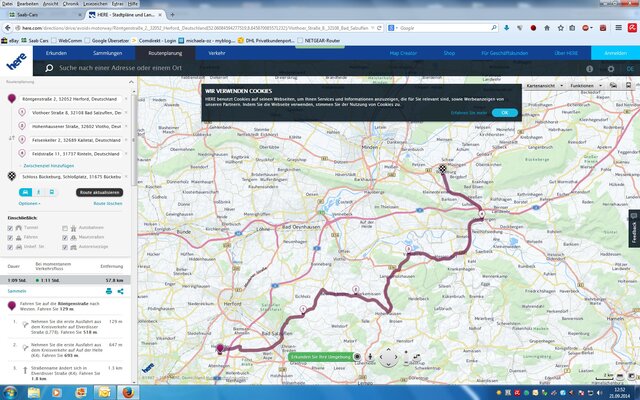Image resolution: width=640 pixels, height=400 pixels.
Task: Toggle the Tunnel checkbox
Action: tap(10, 228)
